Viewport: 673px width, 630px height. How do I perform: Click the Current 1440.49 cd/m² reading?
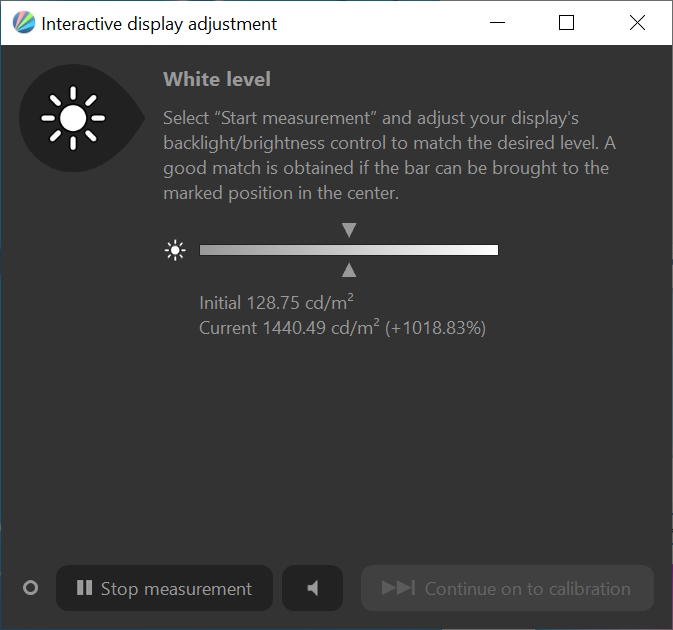342,328
